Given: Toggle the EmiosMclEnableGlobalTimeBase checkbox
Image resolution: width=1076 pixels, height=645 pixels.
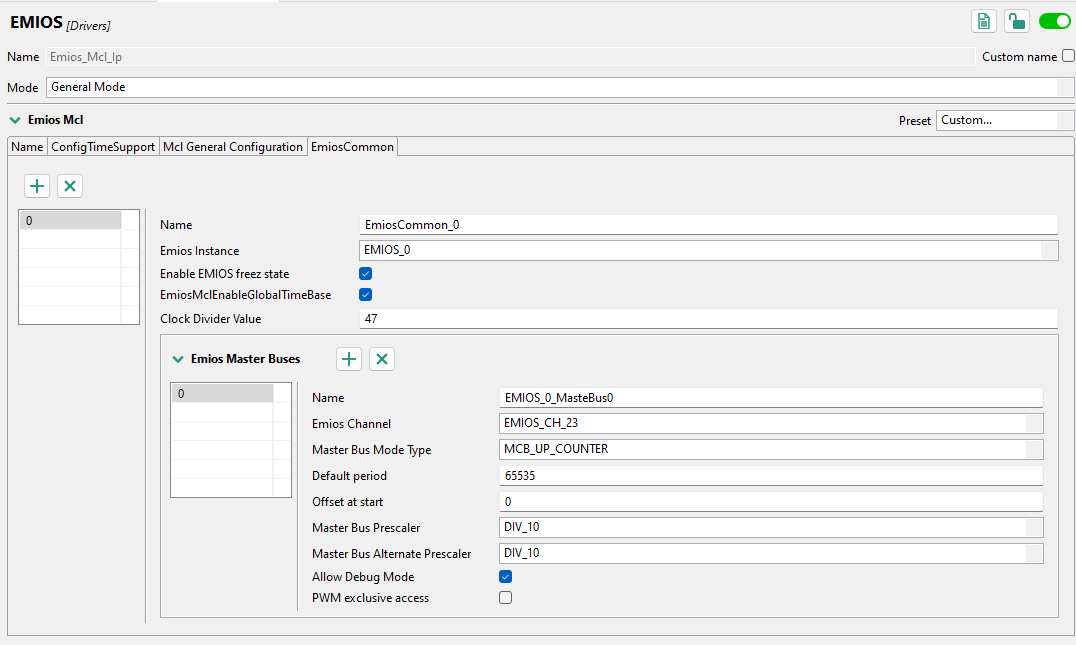Looking at the screenshot, I should click(x=366, y=294).
